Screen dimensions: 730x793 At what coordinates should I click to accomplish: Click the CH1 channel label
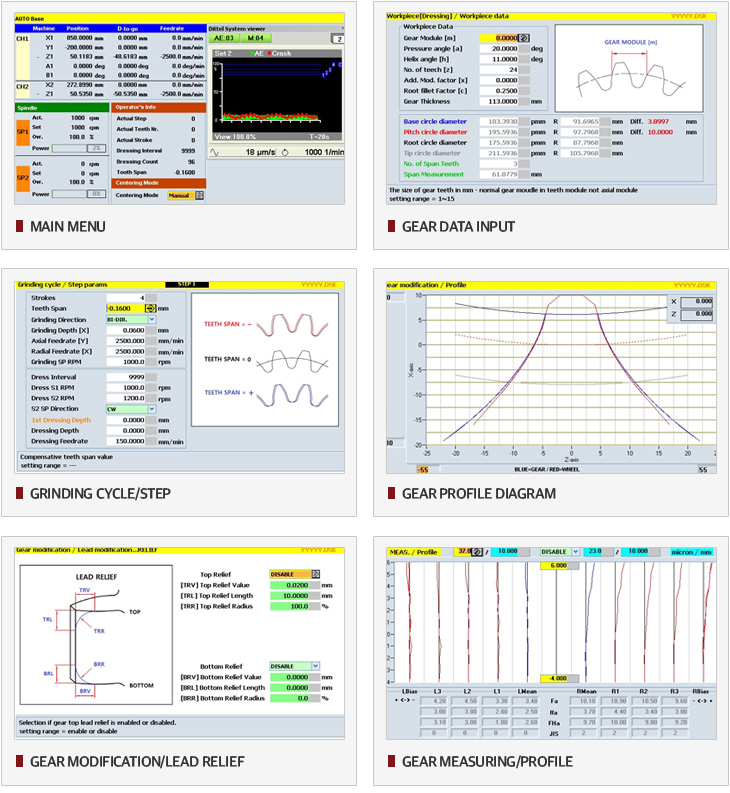(x=23, y=38)
